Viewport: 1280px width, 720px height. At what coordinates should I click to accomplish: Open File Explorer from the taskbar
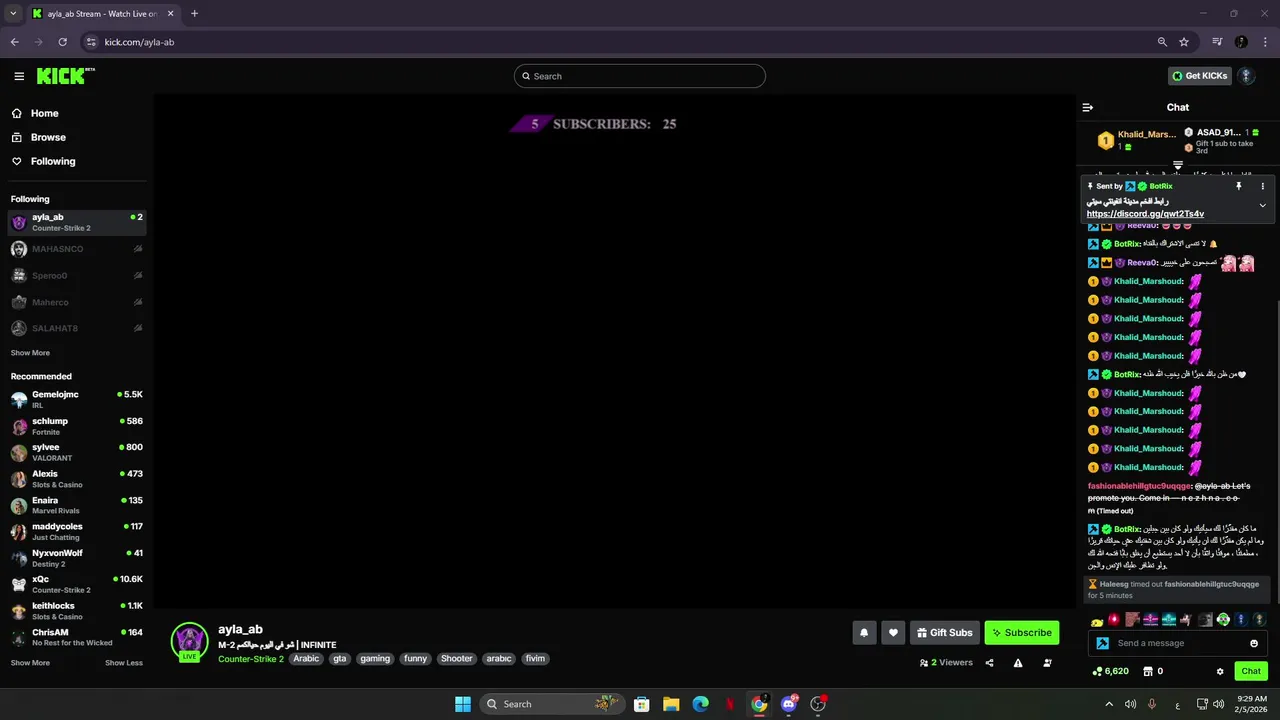(x=671, y=704)
